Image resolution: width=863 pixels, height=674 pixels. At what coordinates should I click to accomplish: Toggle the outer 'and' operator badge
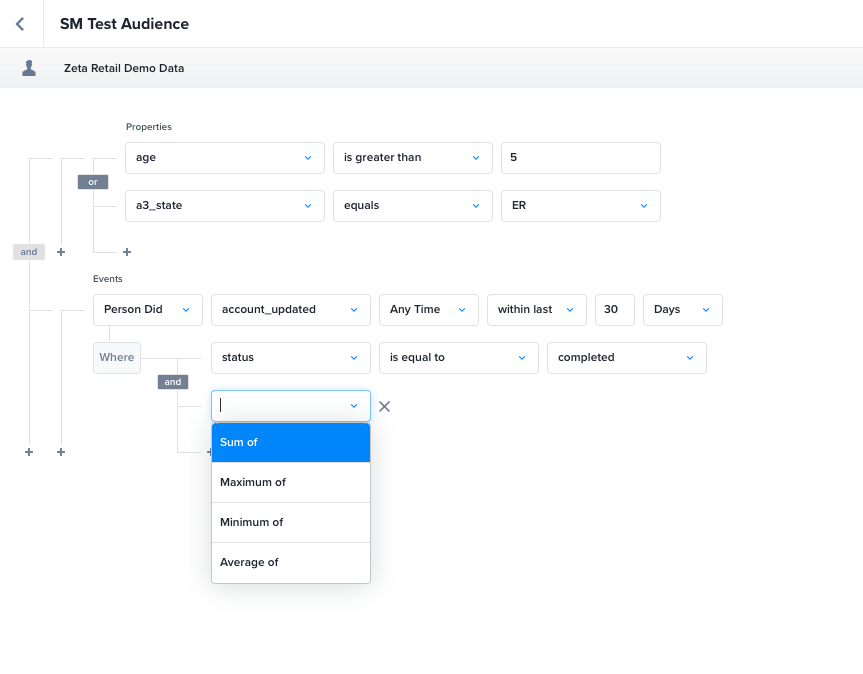(x=29, y=252)
